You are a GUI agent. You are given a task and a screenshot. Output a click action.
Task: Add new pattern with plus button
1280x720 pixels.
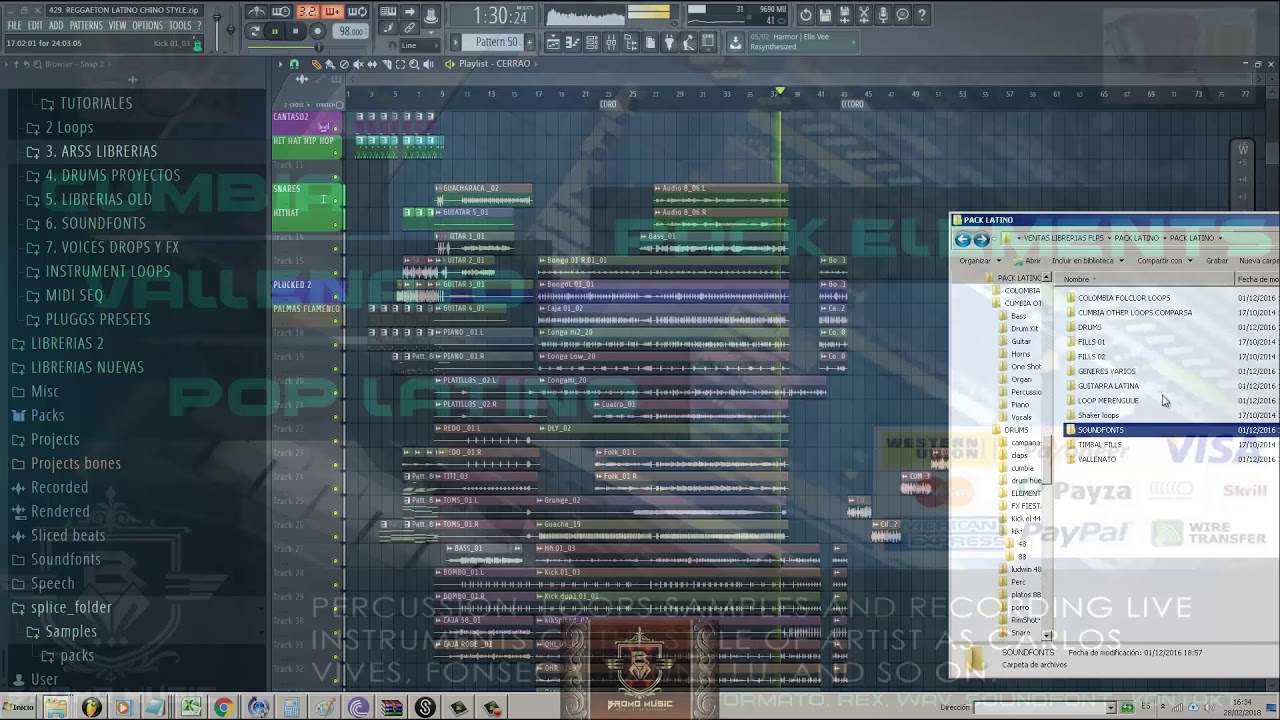coord(529,42)
